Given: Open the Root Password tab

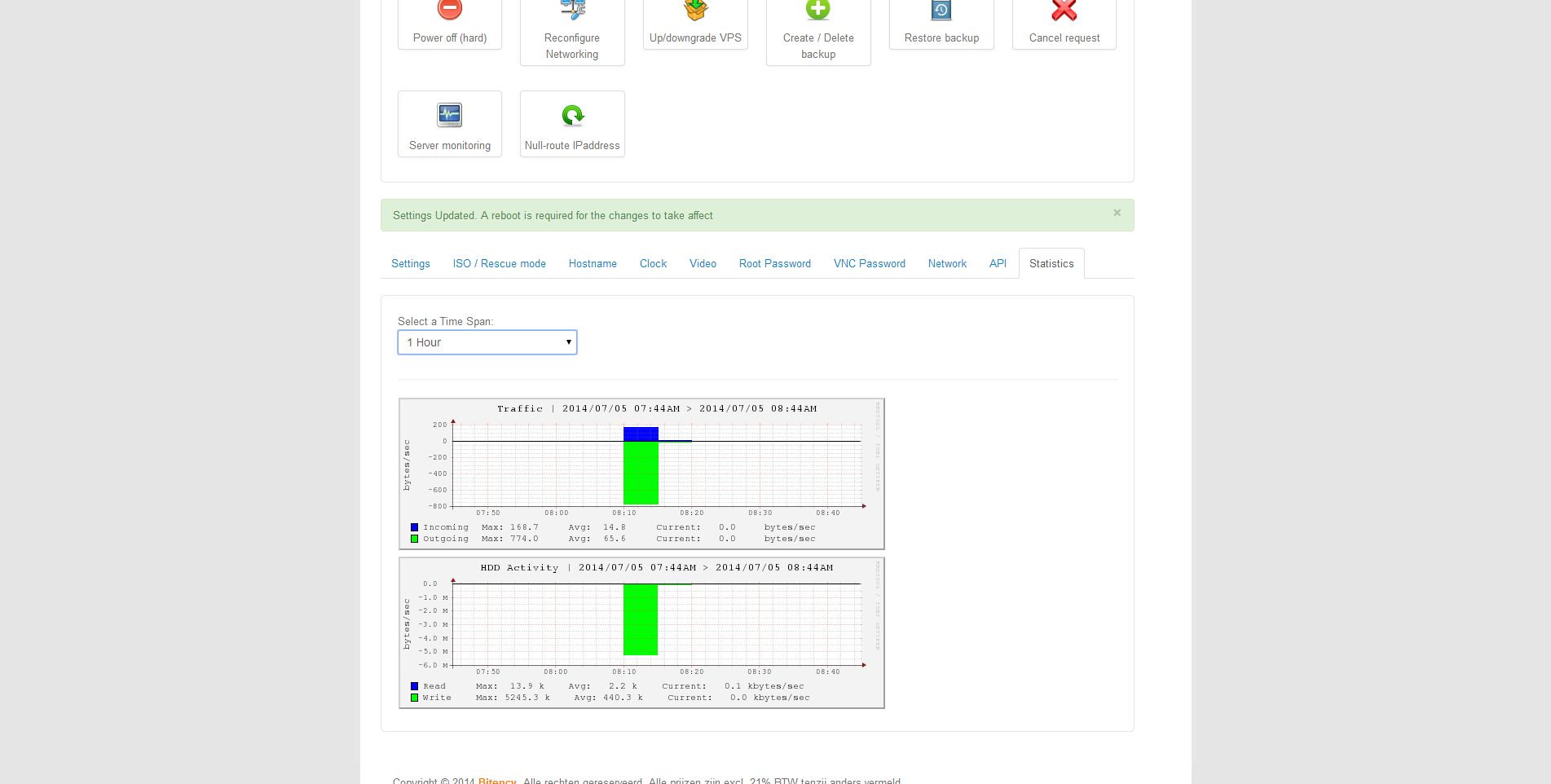Looking at the screenshot, I should 775,264.
